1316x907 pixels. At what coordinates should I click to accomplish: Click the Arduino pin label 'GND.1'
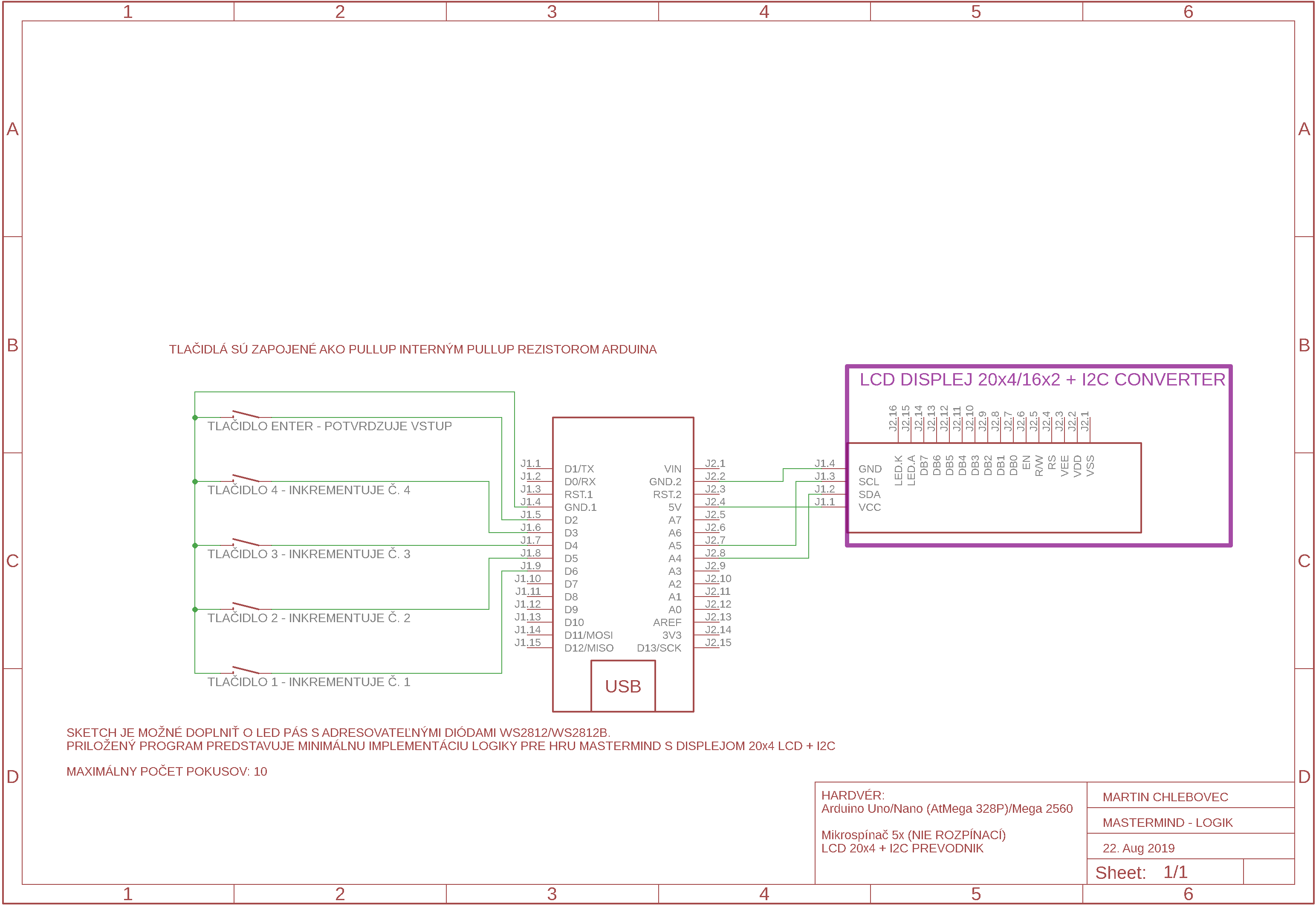click(580, 507)
